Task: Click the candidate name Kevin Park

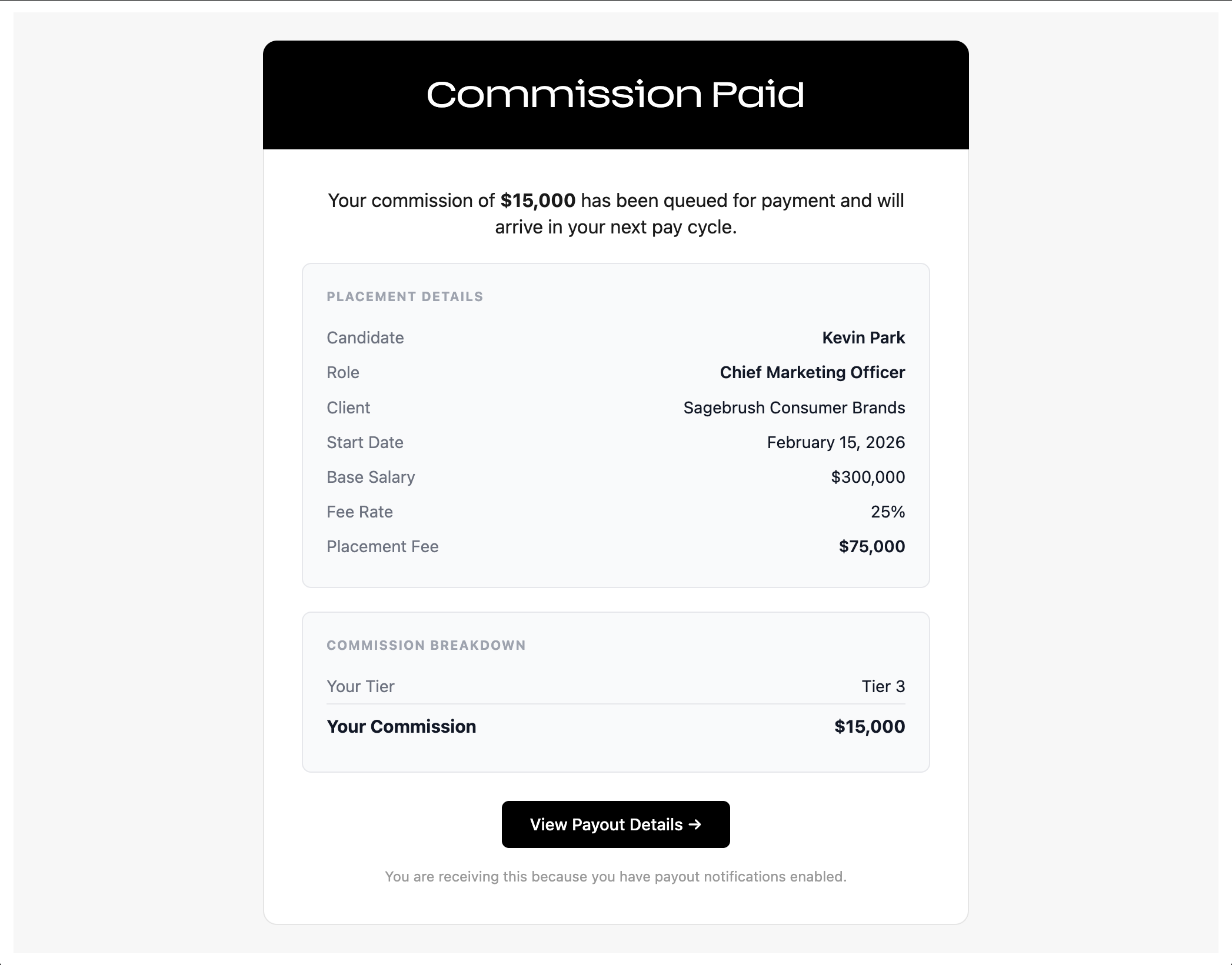Action: (863, 338)
